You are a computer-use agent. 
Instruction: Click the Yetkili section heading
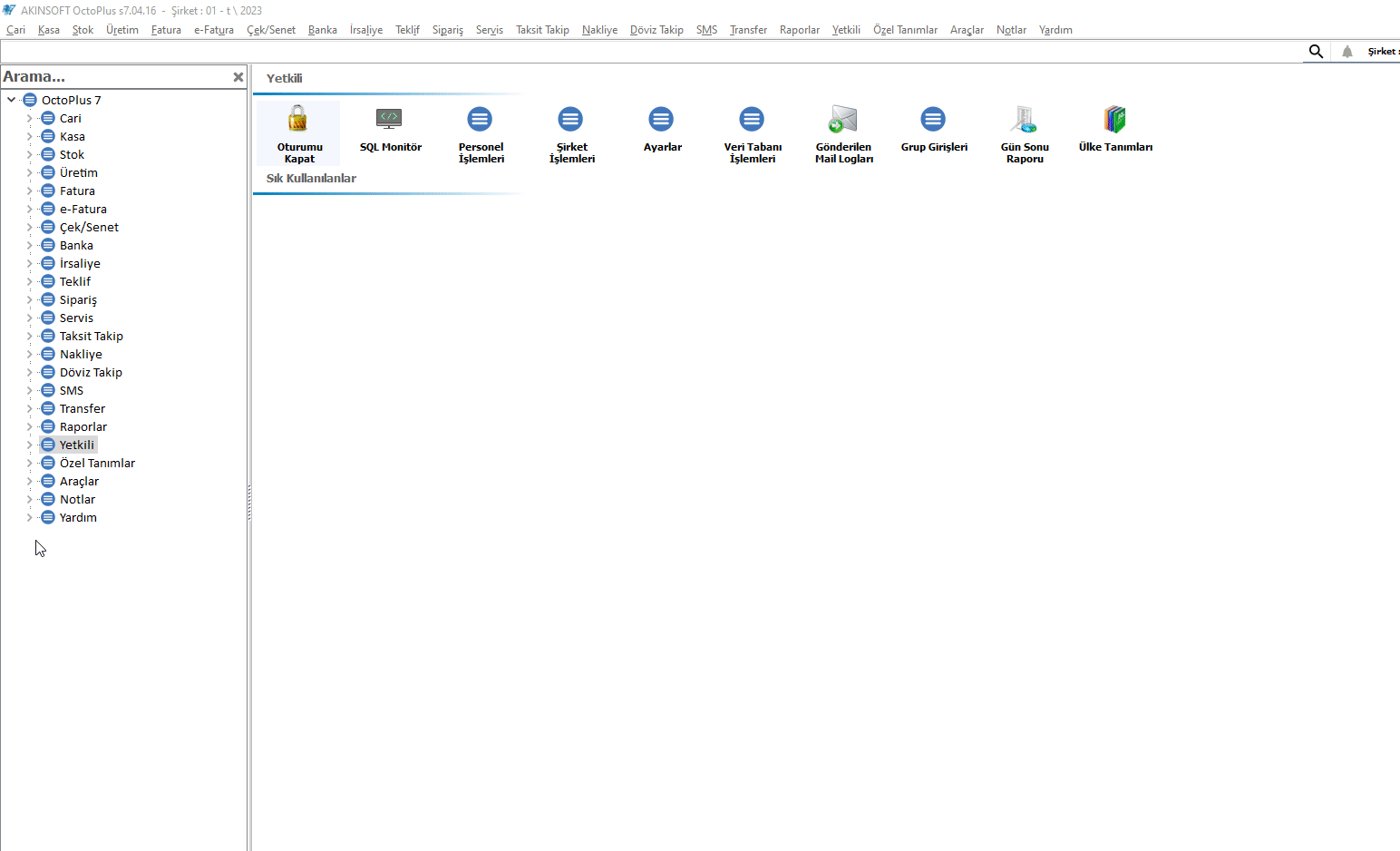284,78
